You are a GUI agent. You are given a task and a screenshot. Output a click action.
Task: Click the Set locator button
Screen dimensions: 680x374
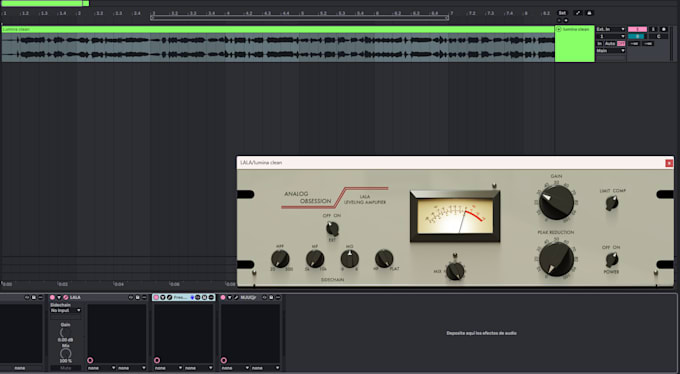tap(562, 13)
